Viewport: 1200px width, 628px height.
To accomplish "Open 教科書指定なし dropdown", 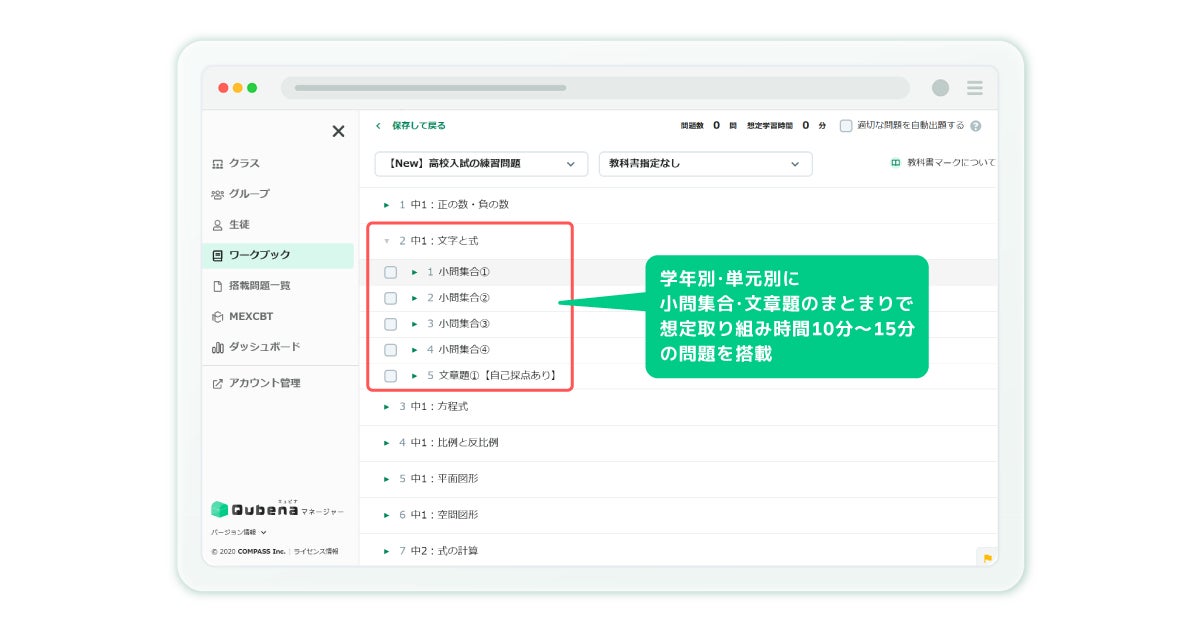I will tap(706, 164).
